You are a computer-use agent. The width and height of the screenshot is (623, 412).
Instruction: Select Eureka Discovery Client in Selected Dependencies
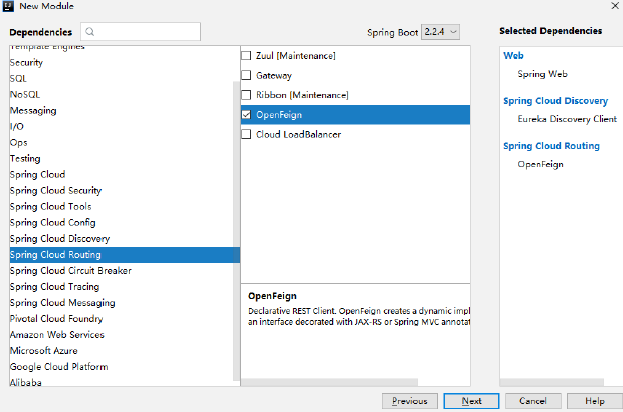(567, 119)
